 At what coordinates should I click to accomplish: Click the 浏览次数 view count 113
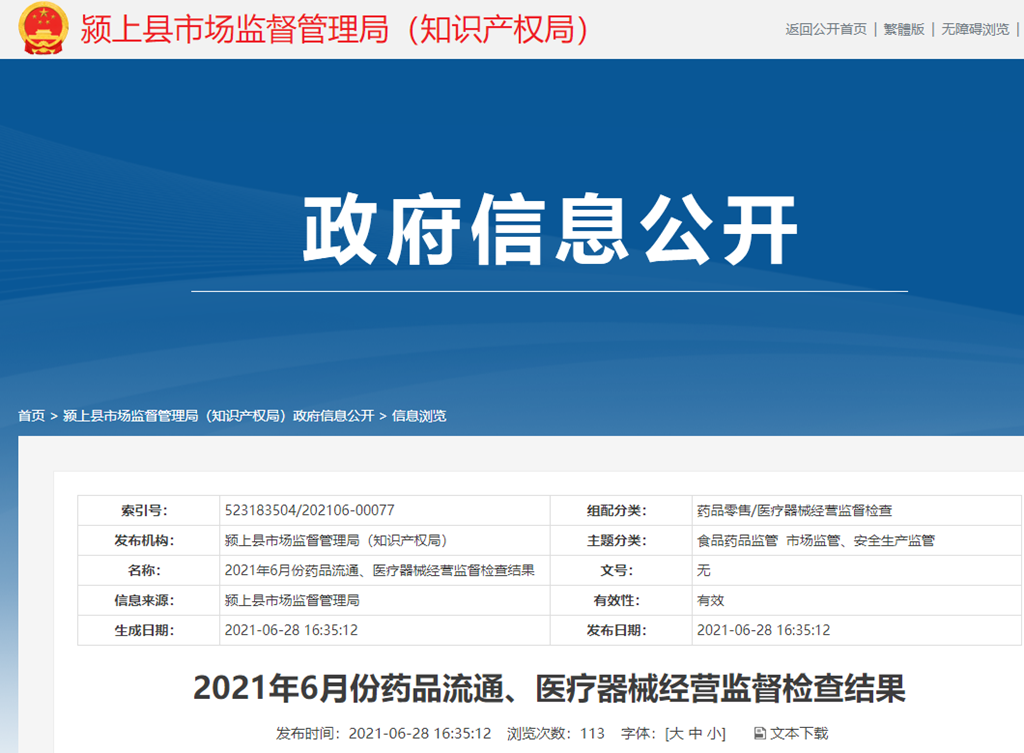(592, 733)
